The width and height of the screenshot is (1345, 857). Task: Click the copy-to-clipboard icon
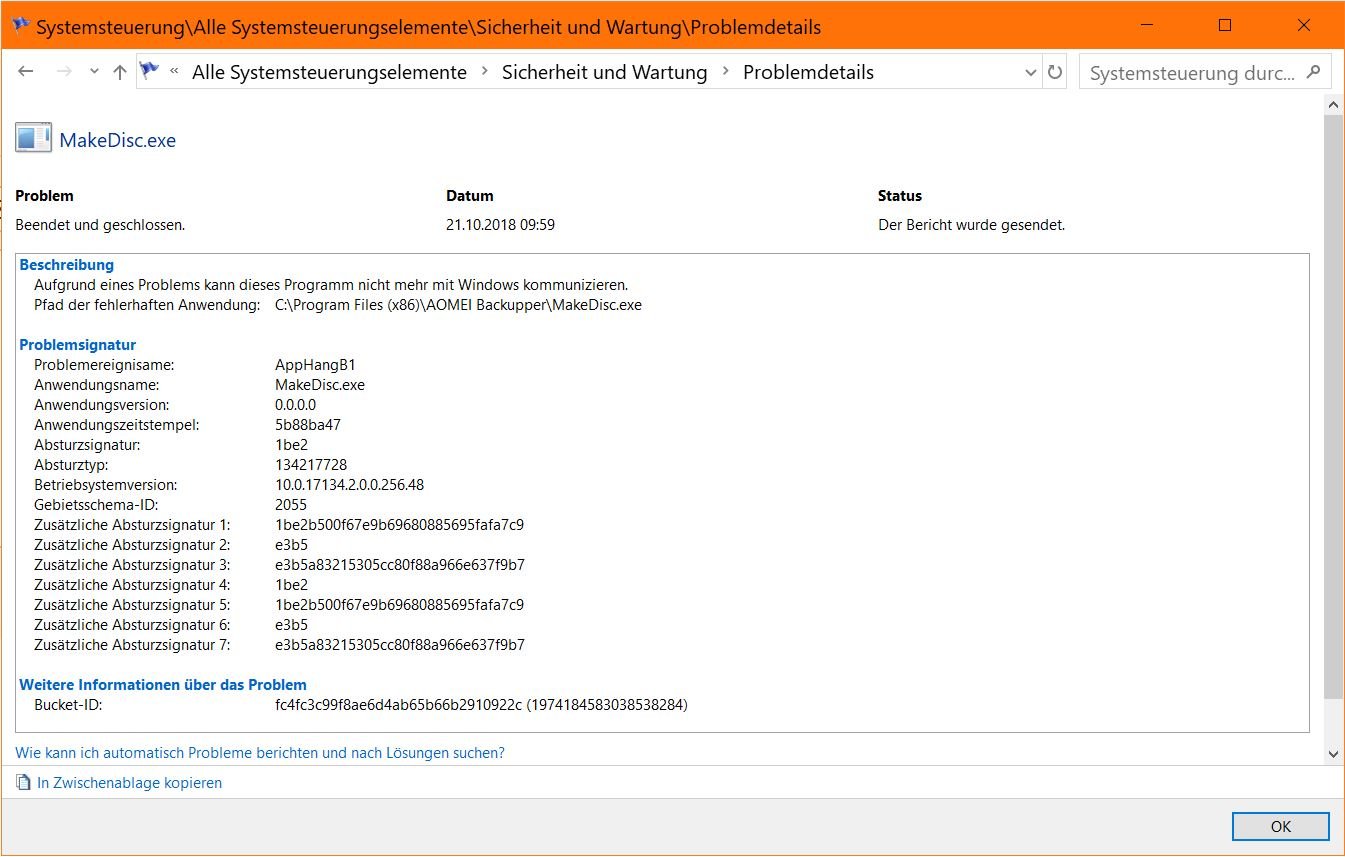point(23,783)
